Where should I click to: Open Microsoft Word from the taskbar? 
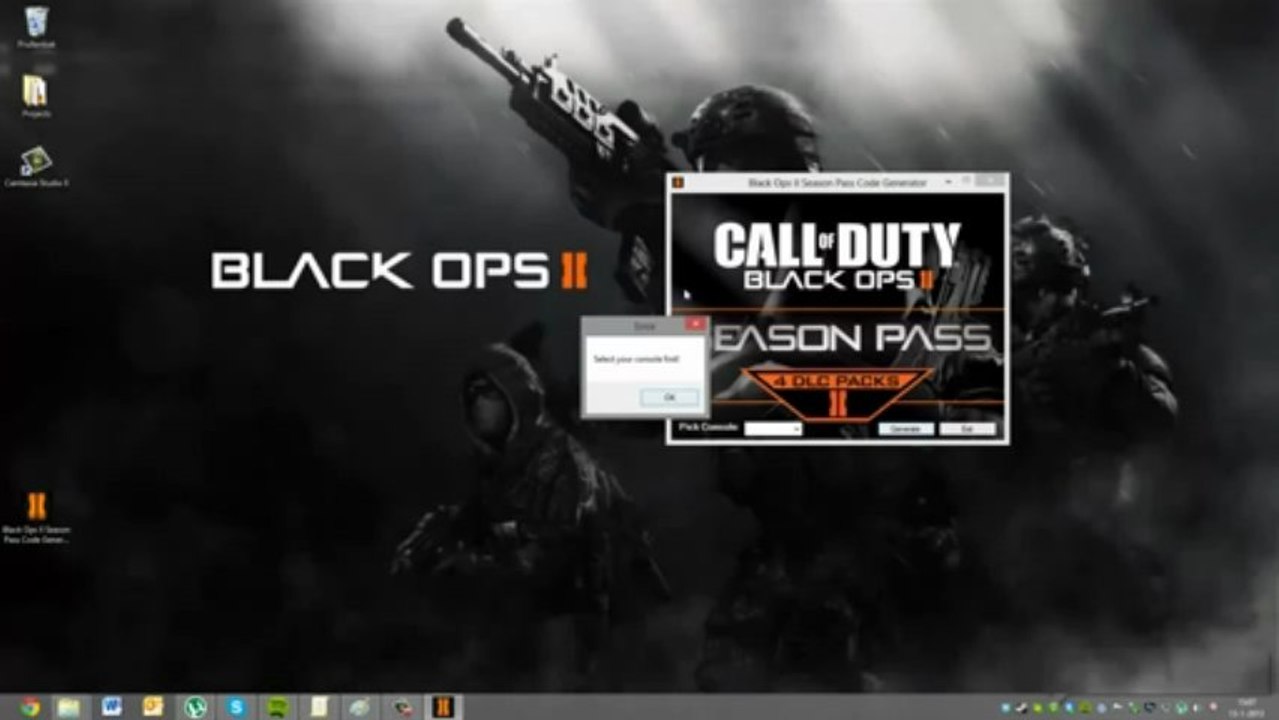click(111, 707)
